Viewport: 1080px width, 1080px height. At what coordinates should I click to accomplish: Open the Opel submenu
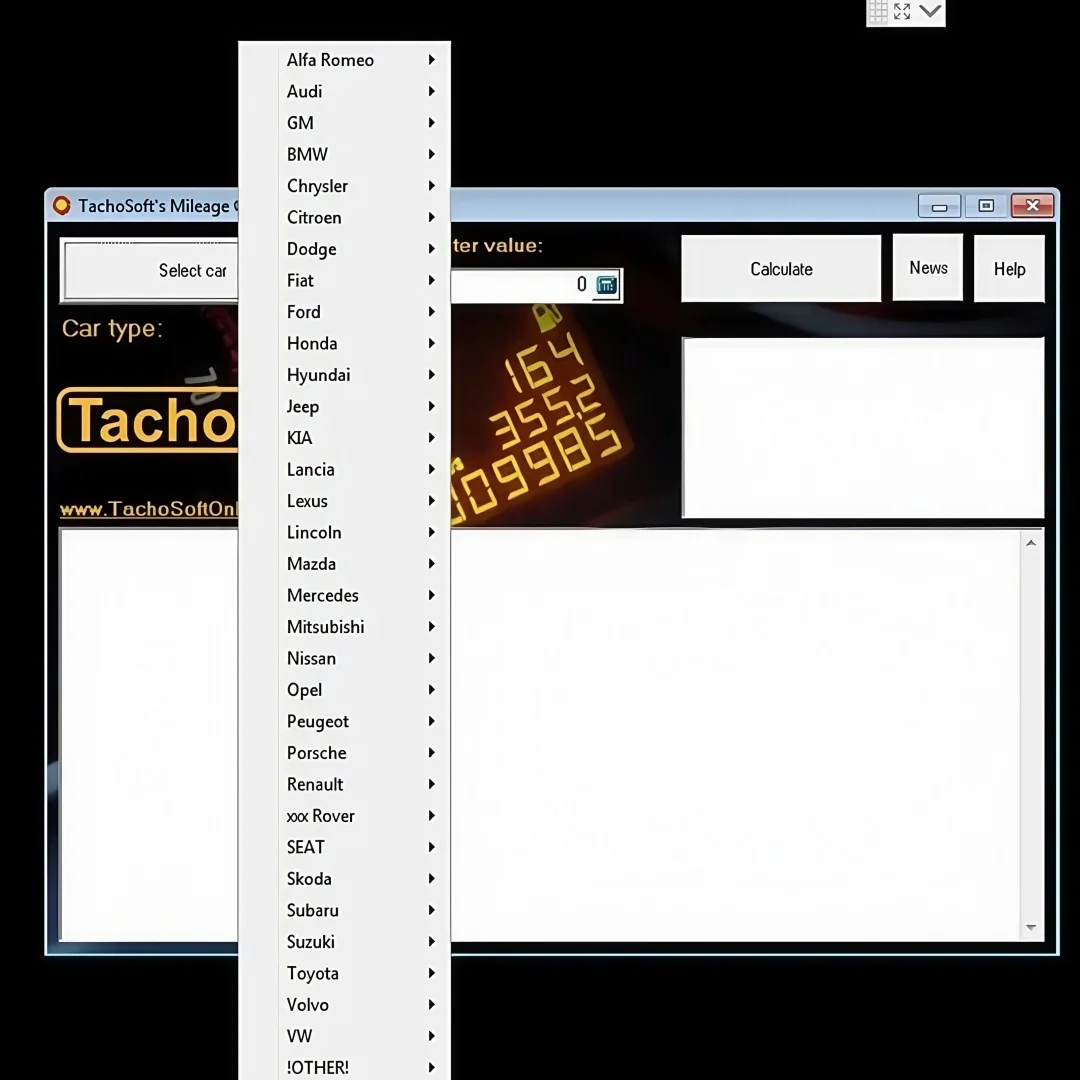tap(344, 690)
